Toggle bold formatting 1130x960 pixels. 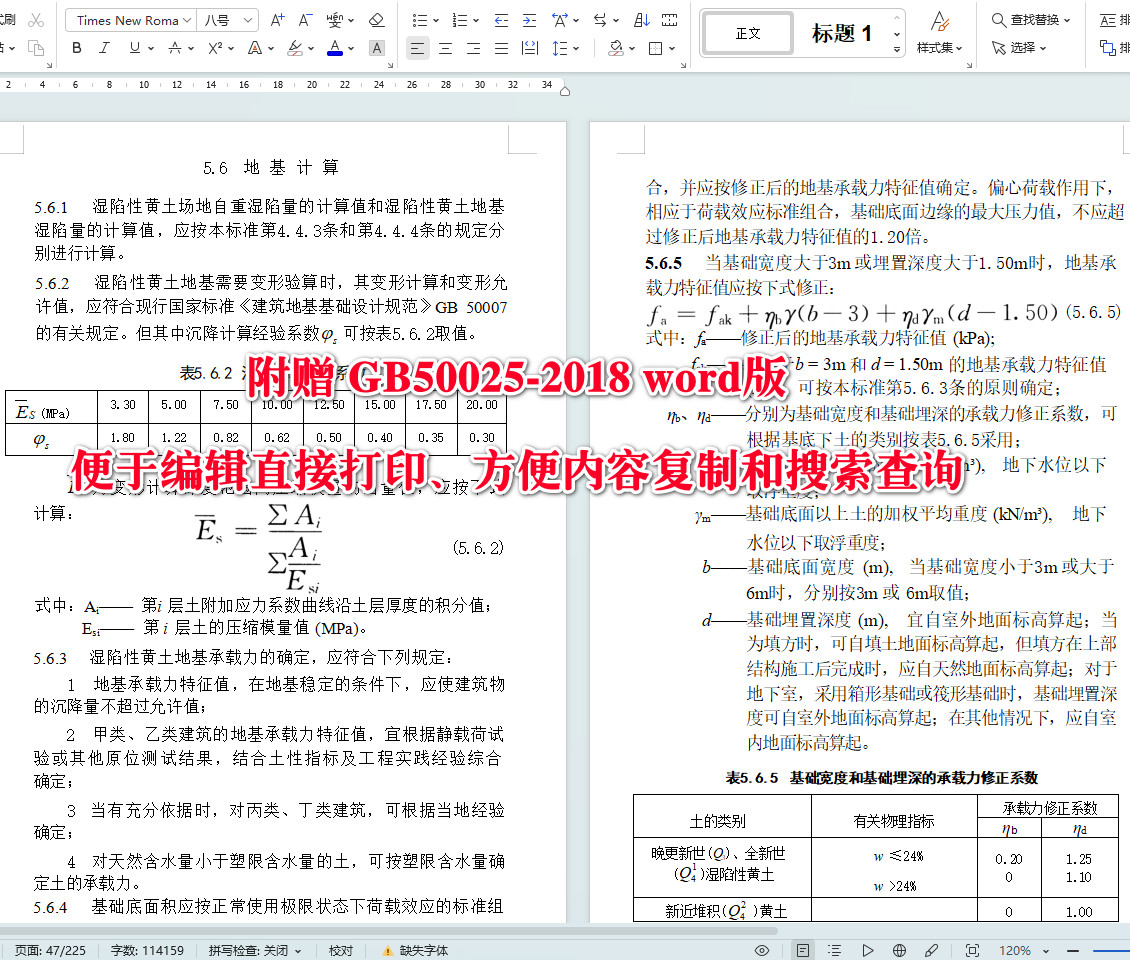77,48
